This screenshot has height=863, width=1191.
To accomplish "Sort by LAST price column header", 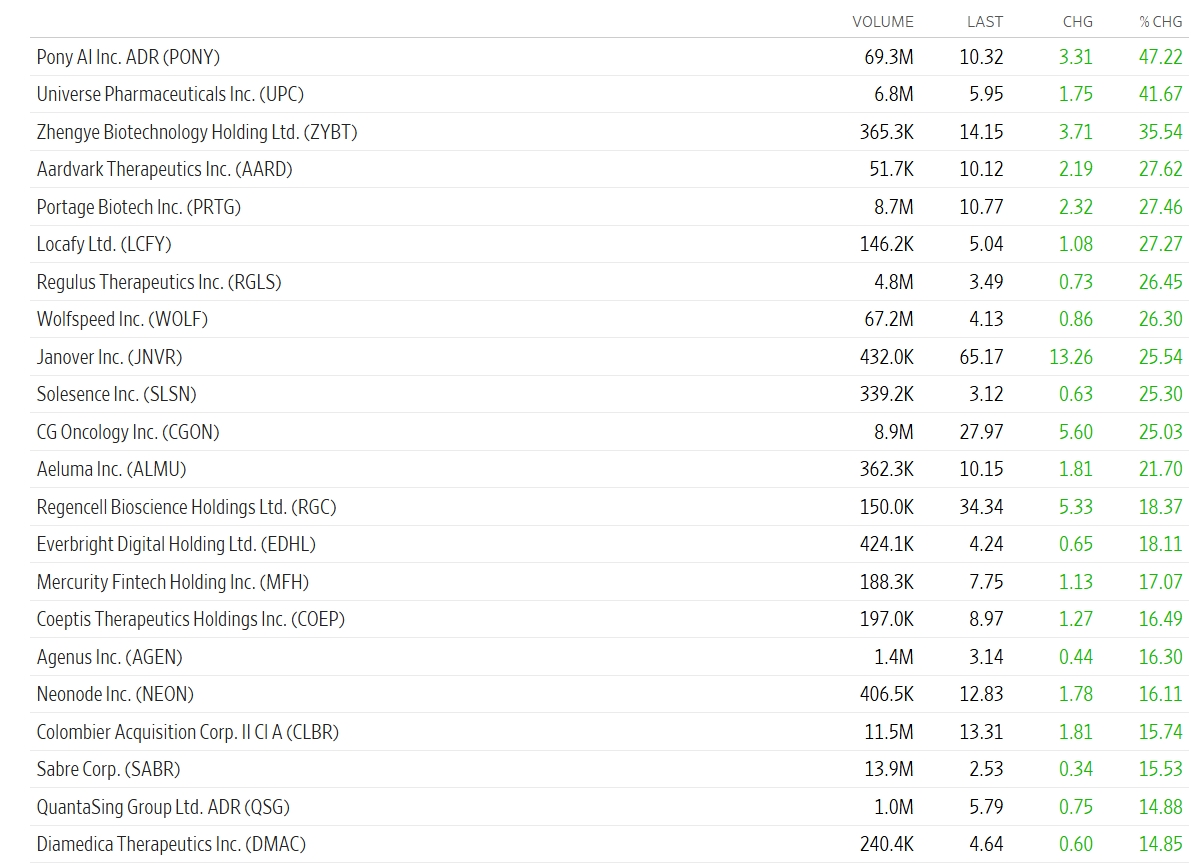I will click(x=984, y=22).
